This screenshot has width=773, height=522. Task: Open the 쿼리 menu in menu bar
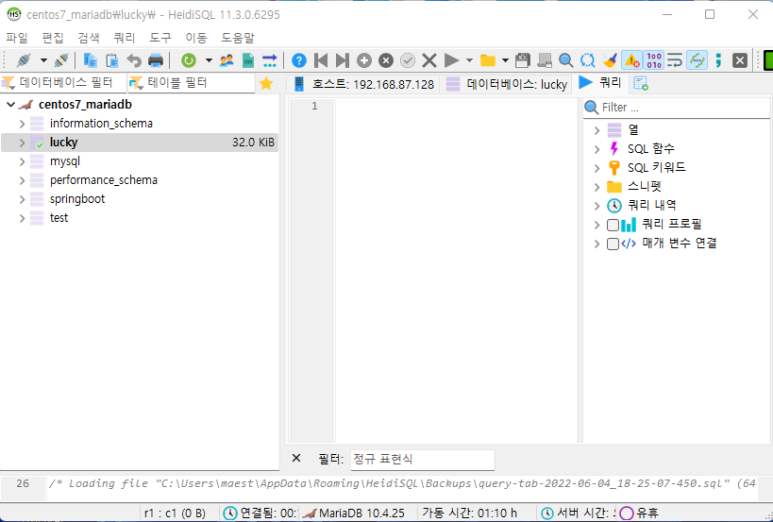tap(124, 37)
